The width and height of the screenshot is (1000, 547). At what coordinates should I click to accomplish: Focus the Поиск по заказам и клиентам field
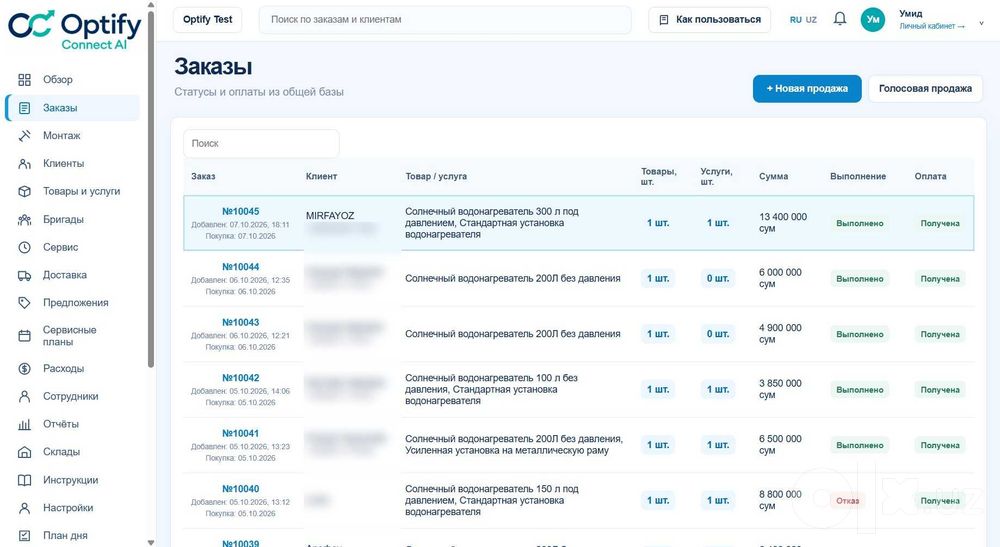click(445, 20)
